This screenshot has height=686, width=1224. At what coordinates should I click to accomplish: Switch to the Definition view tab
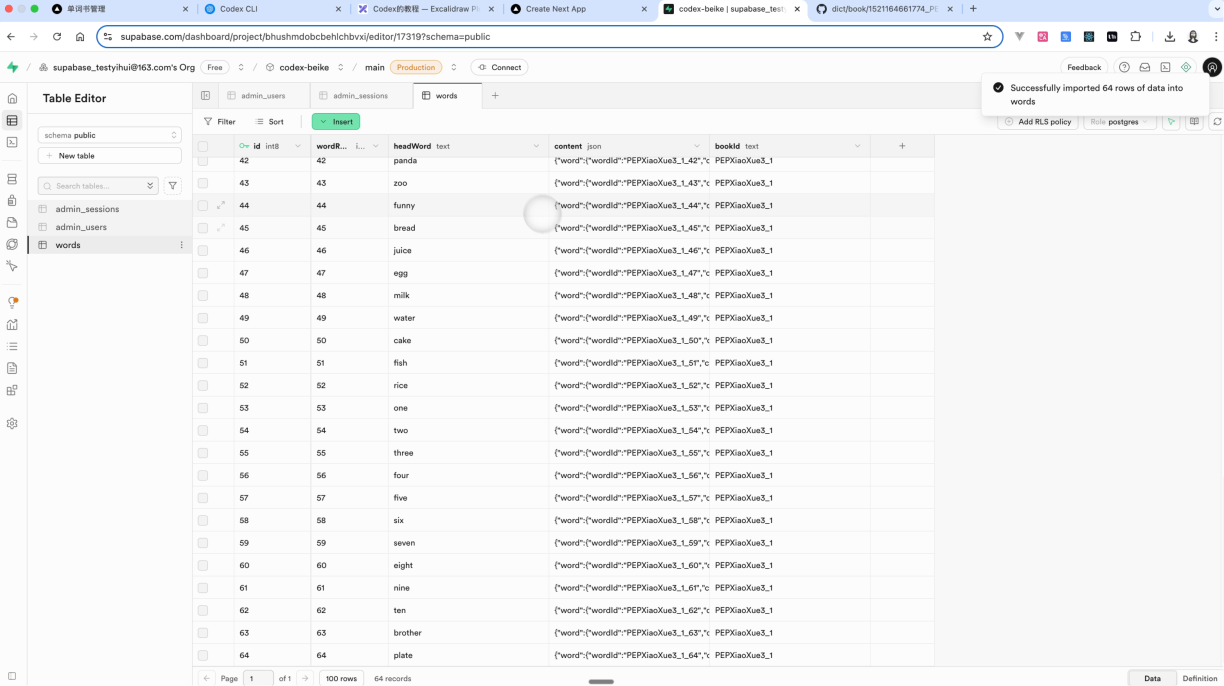(x=1199, y=678)
